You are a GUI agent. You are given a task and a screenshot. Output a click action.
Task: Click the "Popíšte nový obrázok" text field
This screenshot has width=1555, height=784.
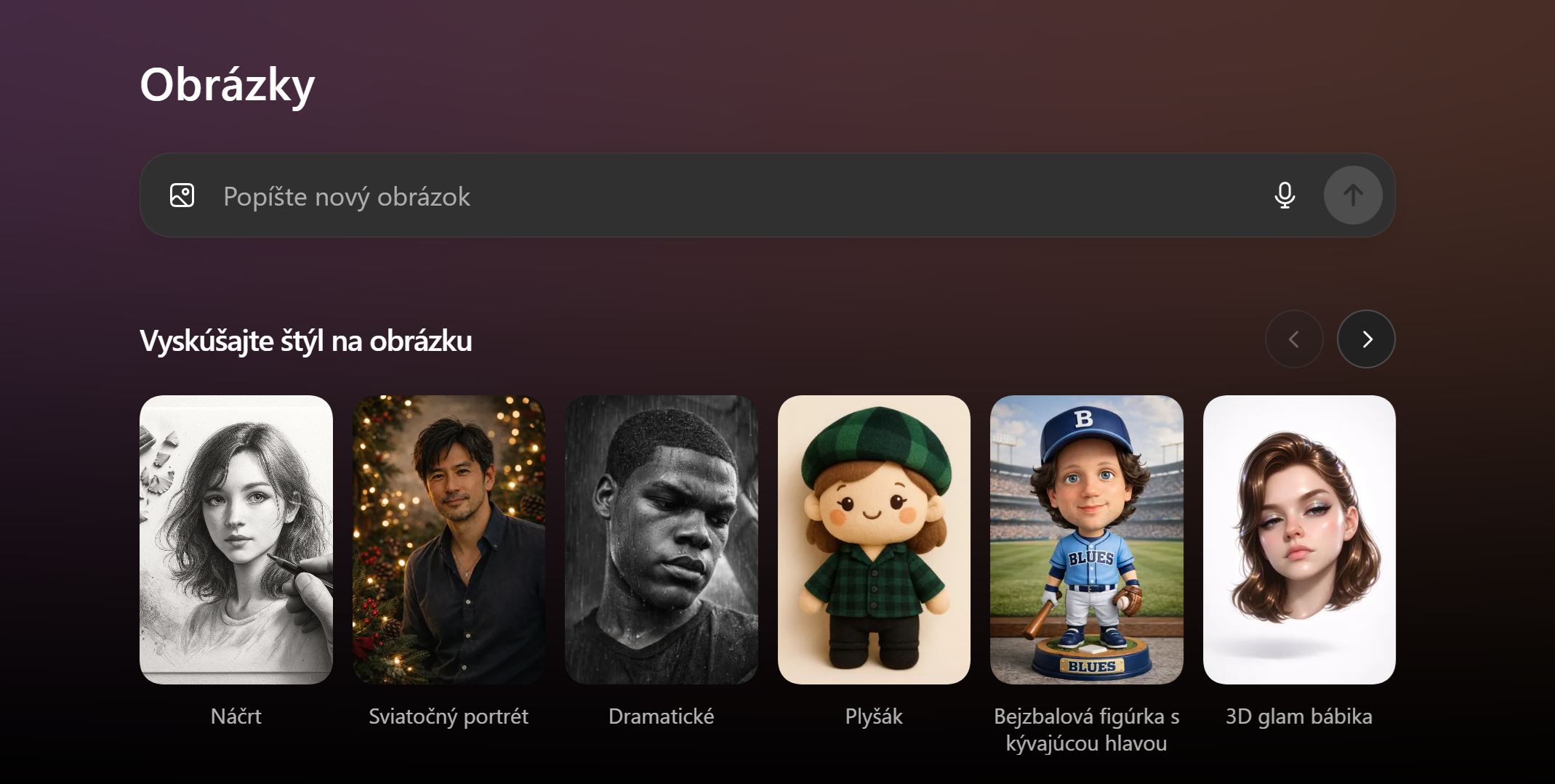click(x=727, y=196)
